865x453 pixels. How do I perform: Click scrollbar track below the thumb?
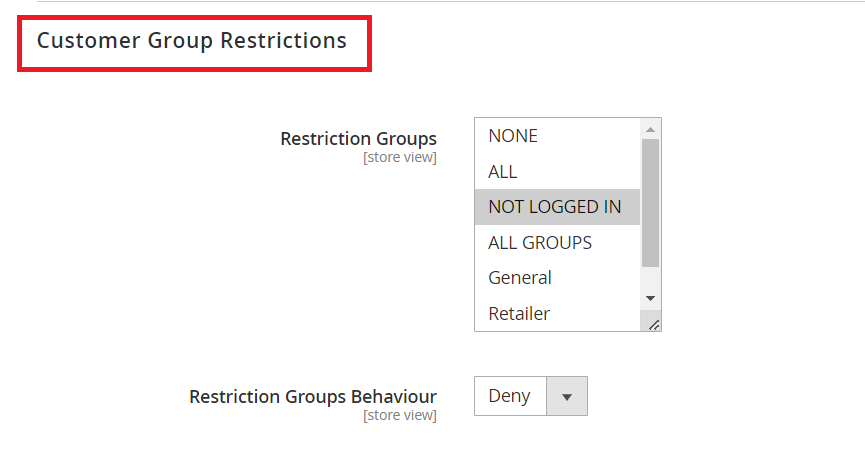tap(650, 278)
